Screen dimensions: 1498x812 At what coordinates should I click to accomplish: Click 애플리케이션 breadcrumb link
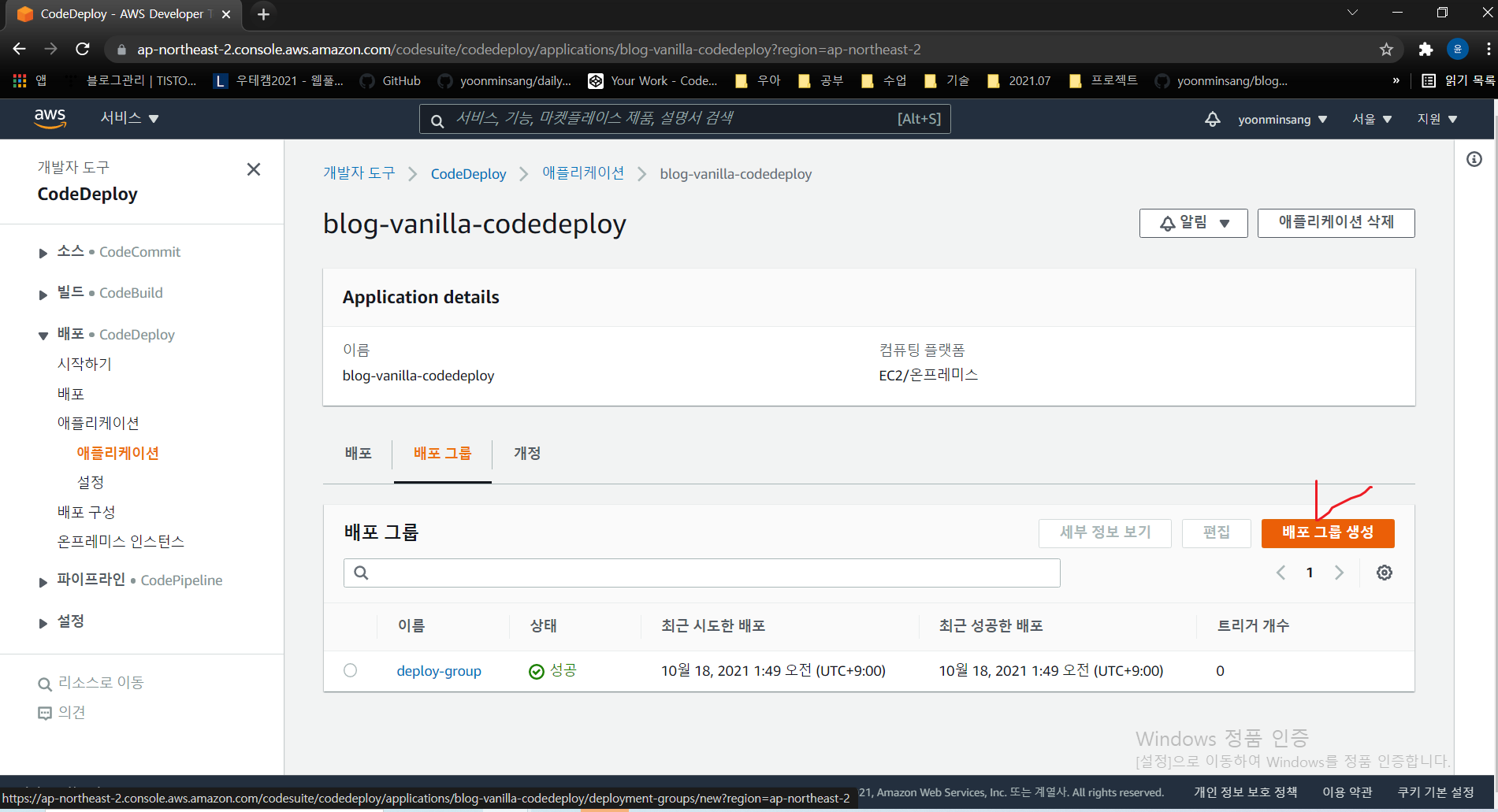click(583, 173)
